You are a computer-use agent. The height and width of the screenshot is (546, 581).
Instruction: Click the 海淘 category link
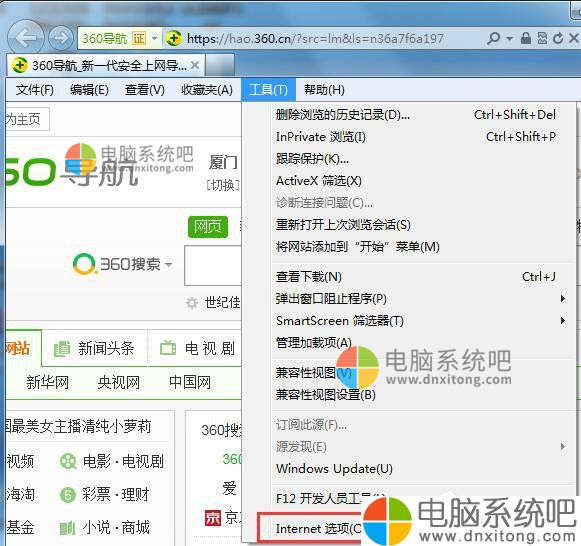20,495
